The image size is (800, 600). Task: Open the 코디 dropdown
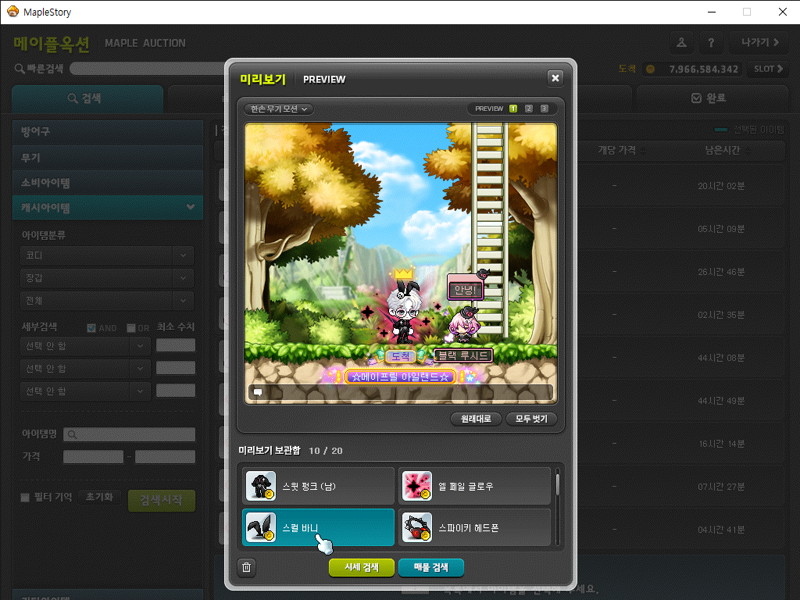[x=107, y=255]
